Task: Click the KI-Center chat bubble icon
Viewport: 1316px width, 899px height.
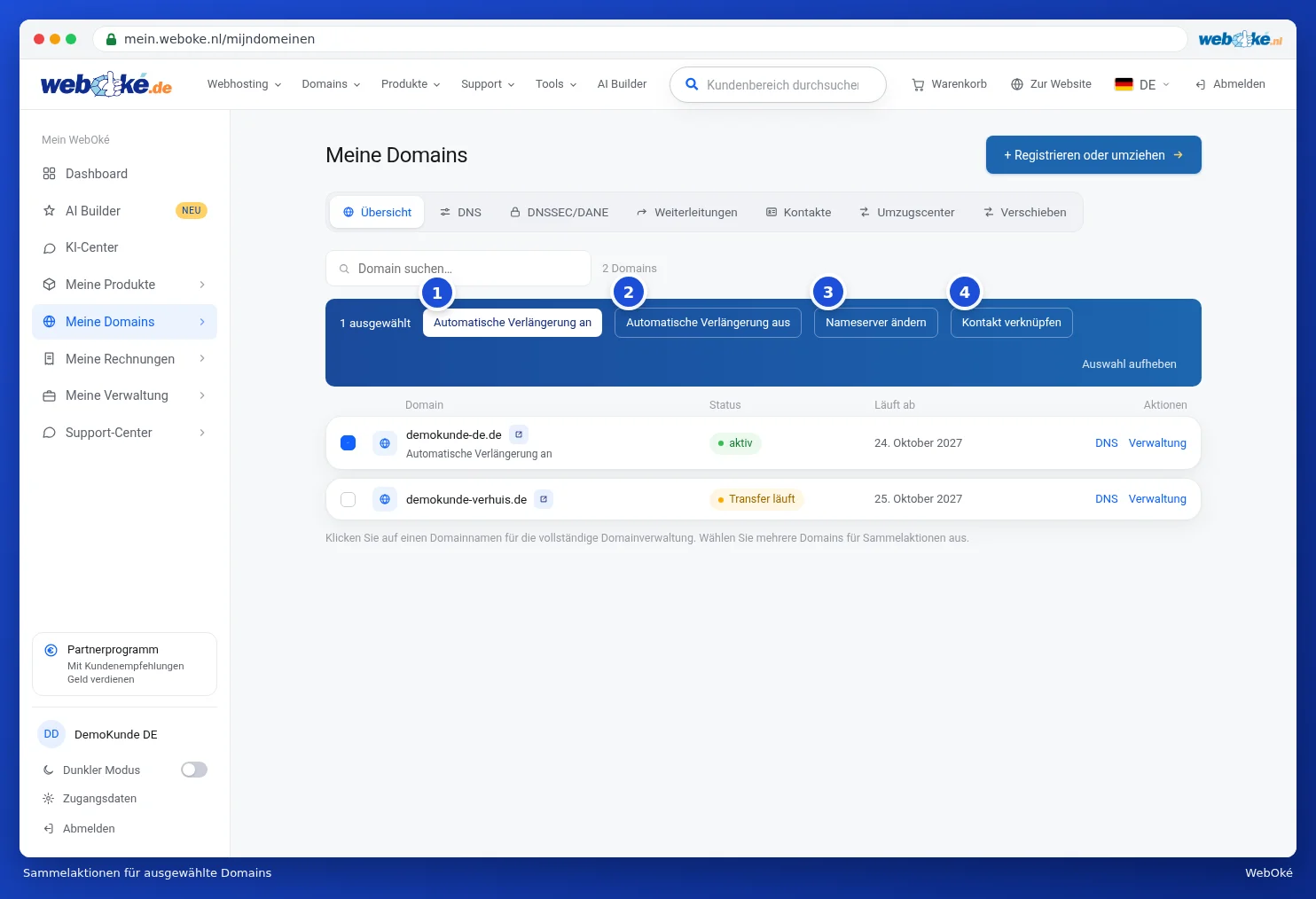Action: pos(49,248)
